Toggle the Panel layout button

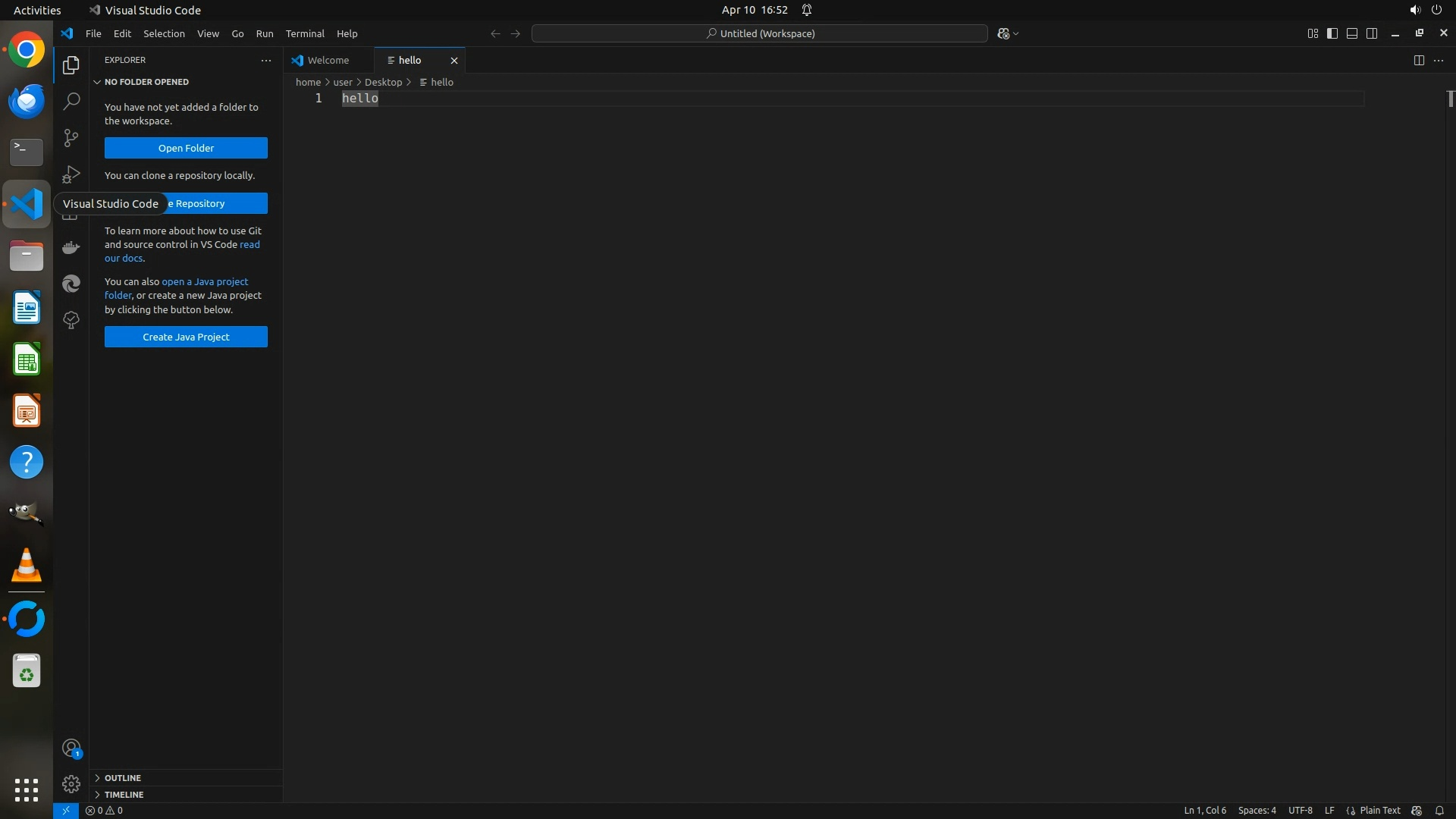pyautogui.click(x=1352, y=33)
